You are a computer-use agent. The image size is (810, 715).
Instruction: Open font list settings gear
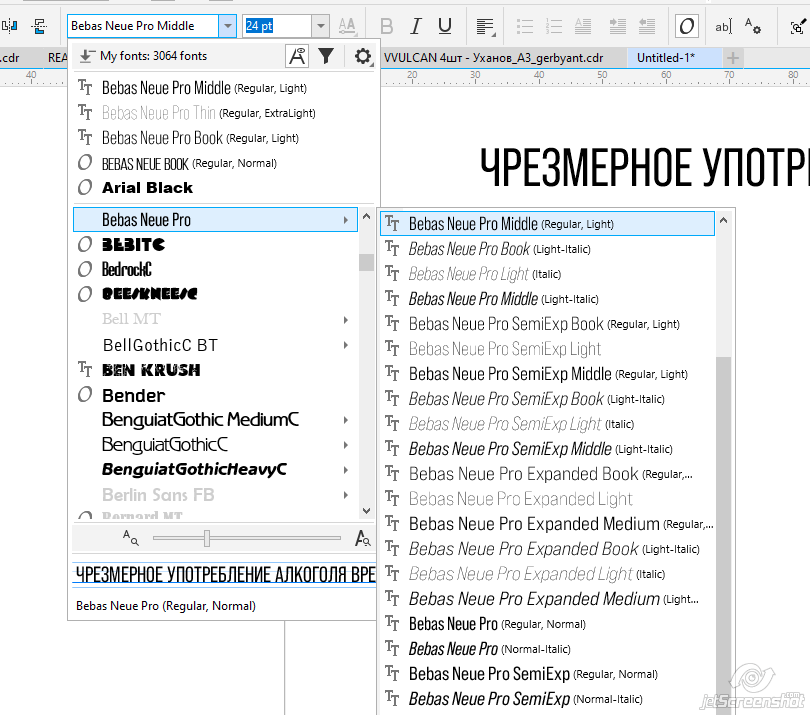click(x=363, y=56)
